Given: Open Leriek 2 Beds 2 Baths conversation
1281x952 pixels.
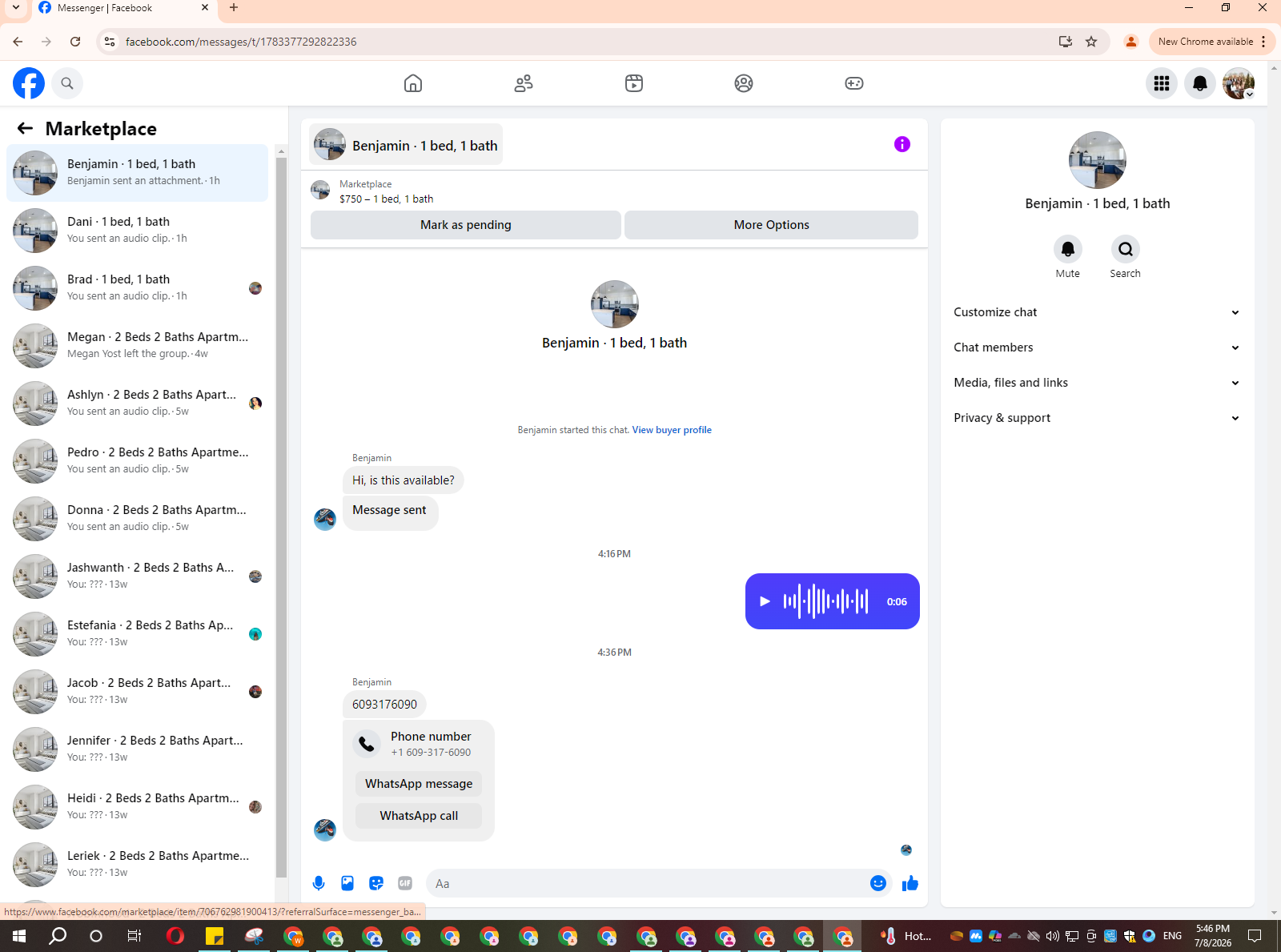Looking at the screenshot, I should 138,864.
